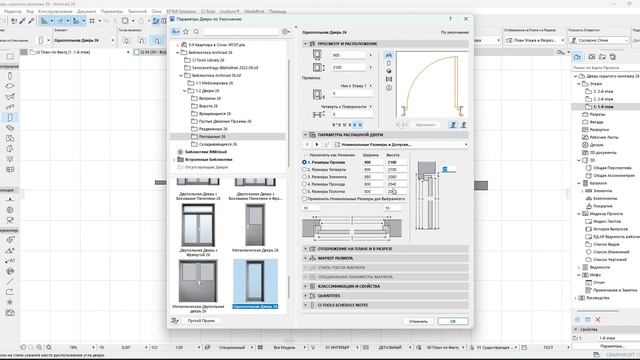
Task: Toggle the second door flip orientation icon
Action: point(463,125)
